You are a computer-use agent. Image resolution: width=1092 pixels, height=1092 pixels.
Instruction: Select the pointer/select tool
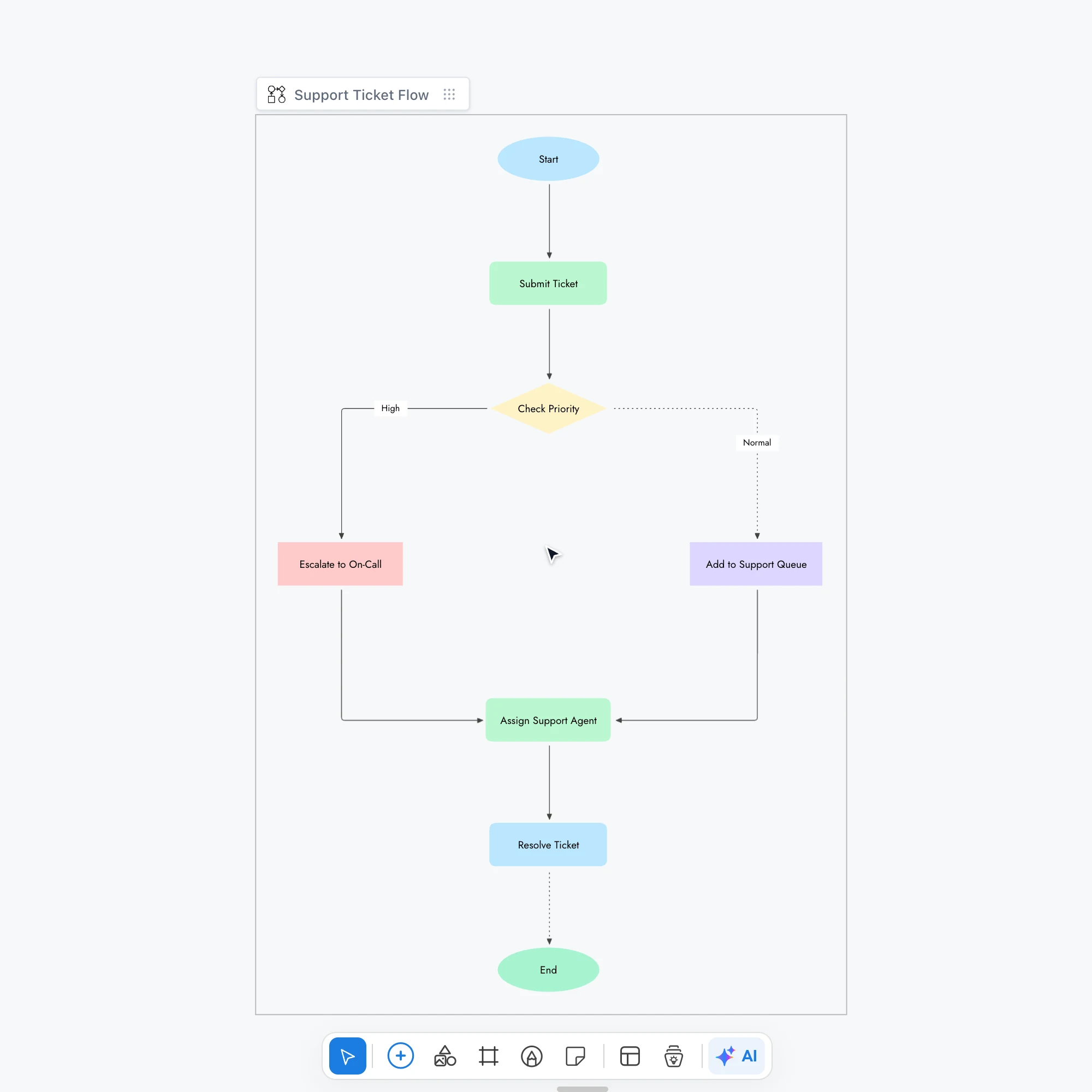[x=348, y=1056]
